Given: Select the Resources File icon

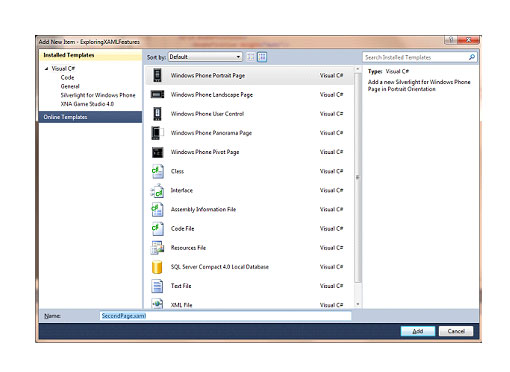Looking at the screenshot, I should click(x=157, y=248).
